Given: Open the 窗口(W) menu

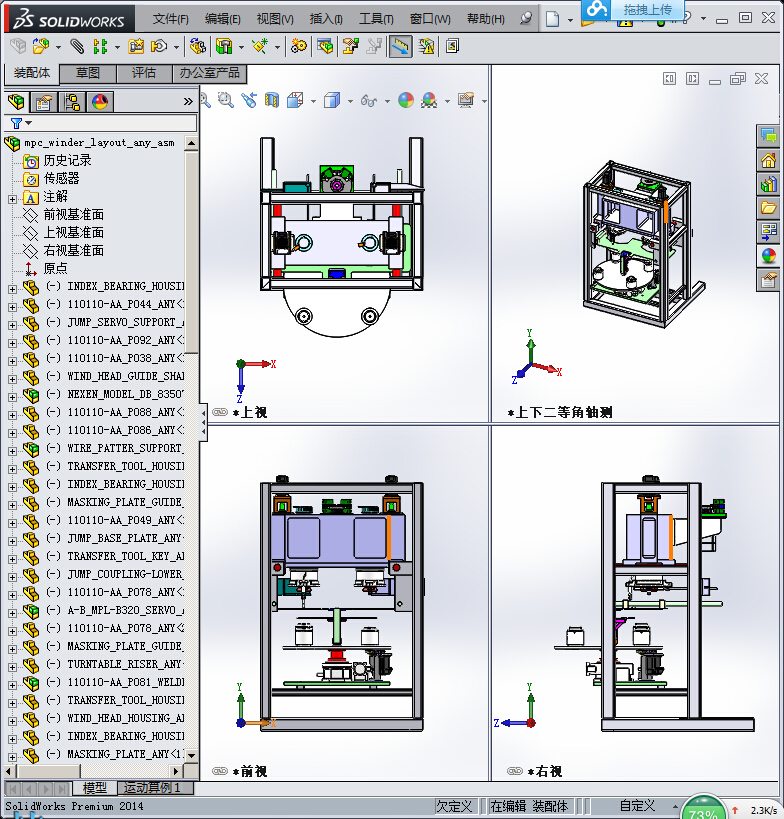Looking at the screenshot, I should click(430, 19).
